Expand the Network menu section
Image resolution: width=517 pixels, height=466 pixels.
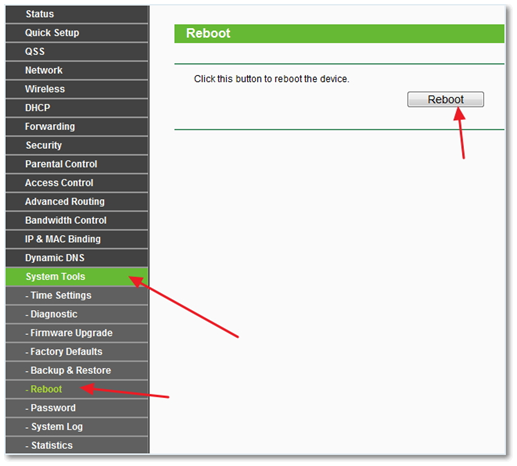coord(77,70)
